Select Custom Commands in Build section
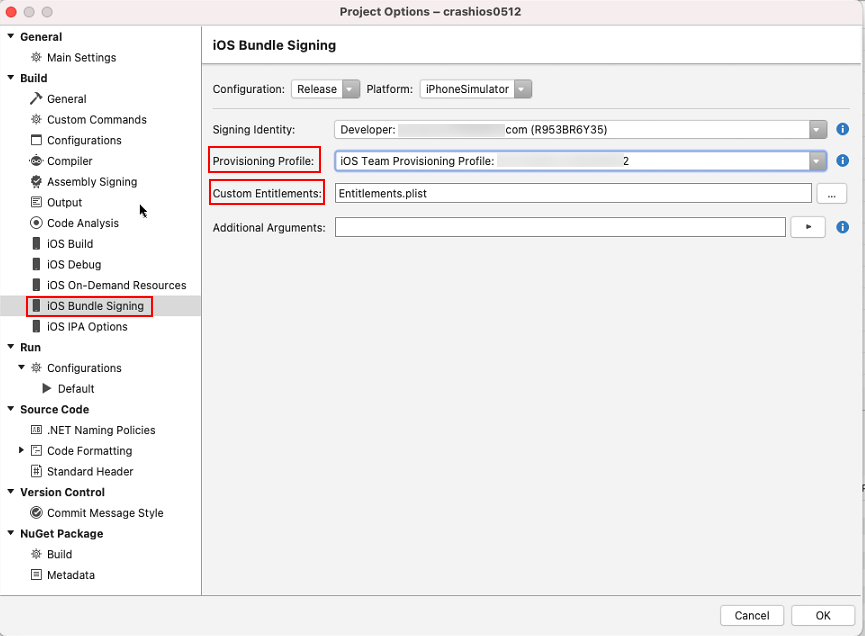This screenshot has height=636, width=865. coord(96,120)
